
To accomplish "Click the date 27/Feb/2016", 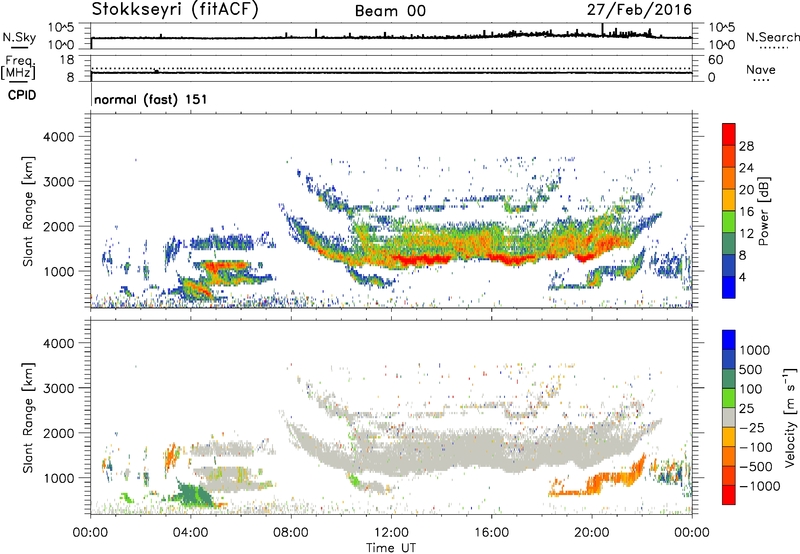I will 639,9.
